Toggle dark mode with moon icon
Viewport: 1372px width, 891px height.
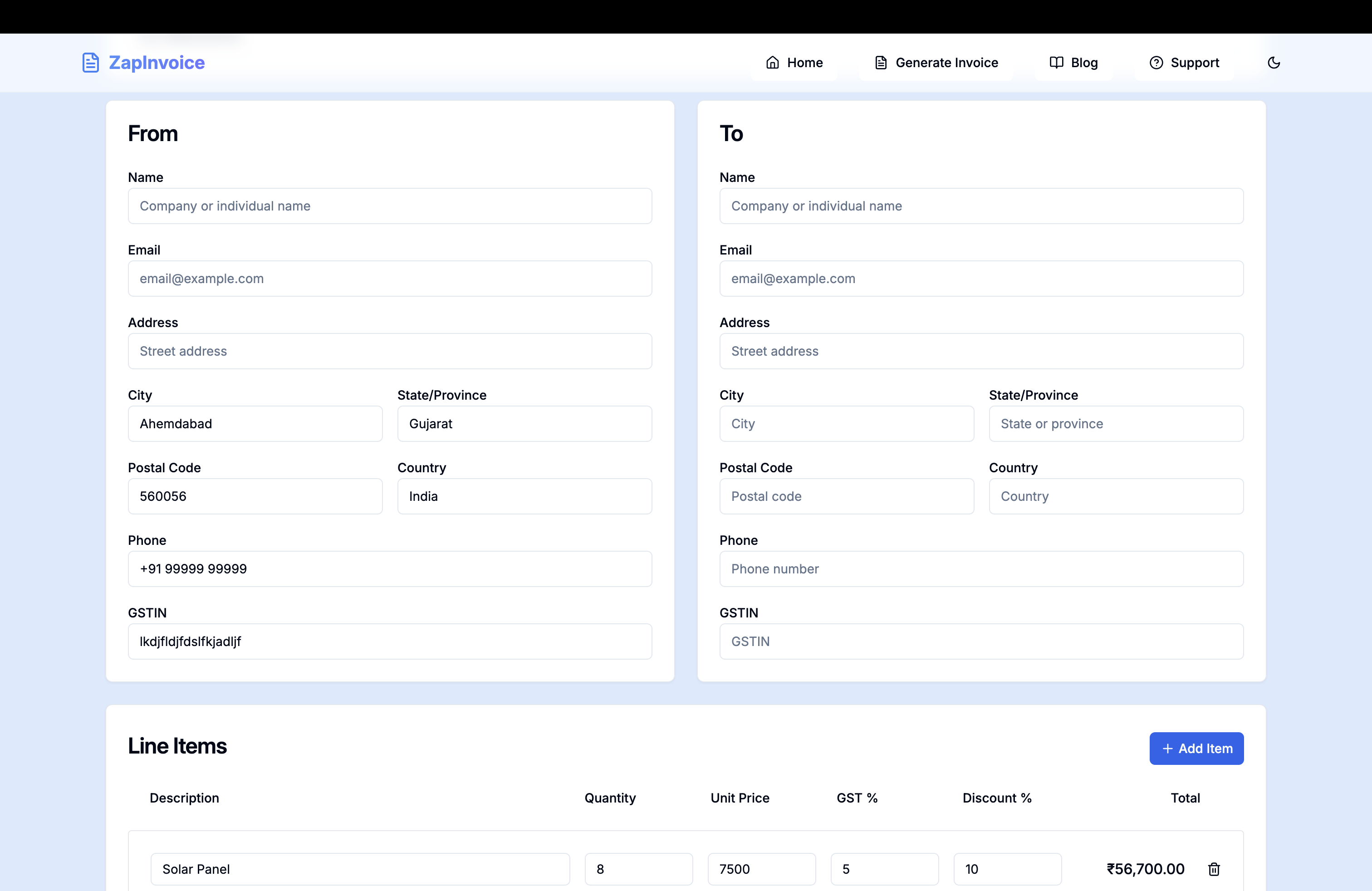(x=1274, y=62)
